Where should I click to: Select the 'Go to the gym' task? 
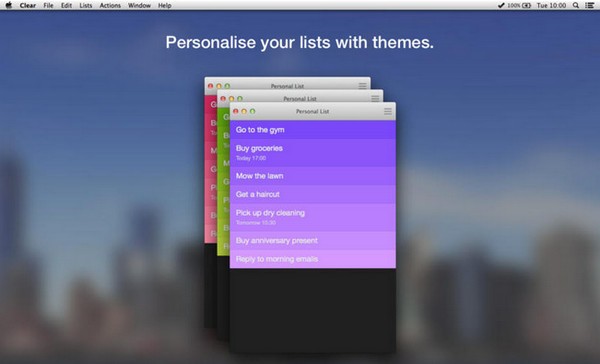(313, 130)
